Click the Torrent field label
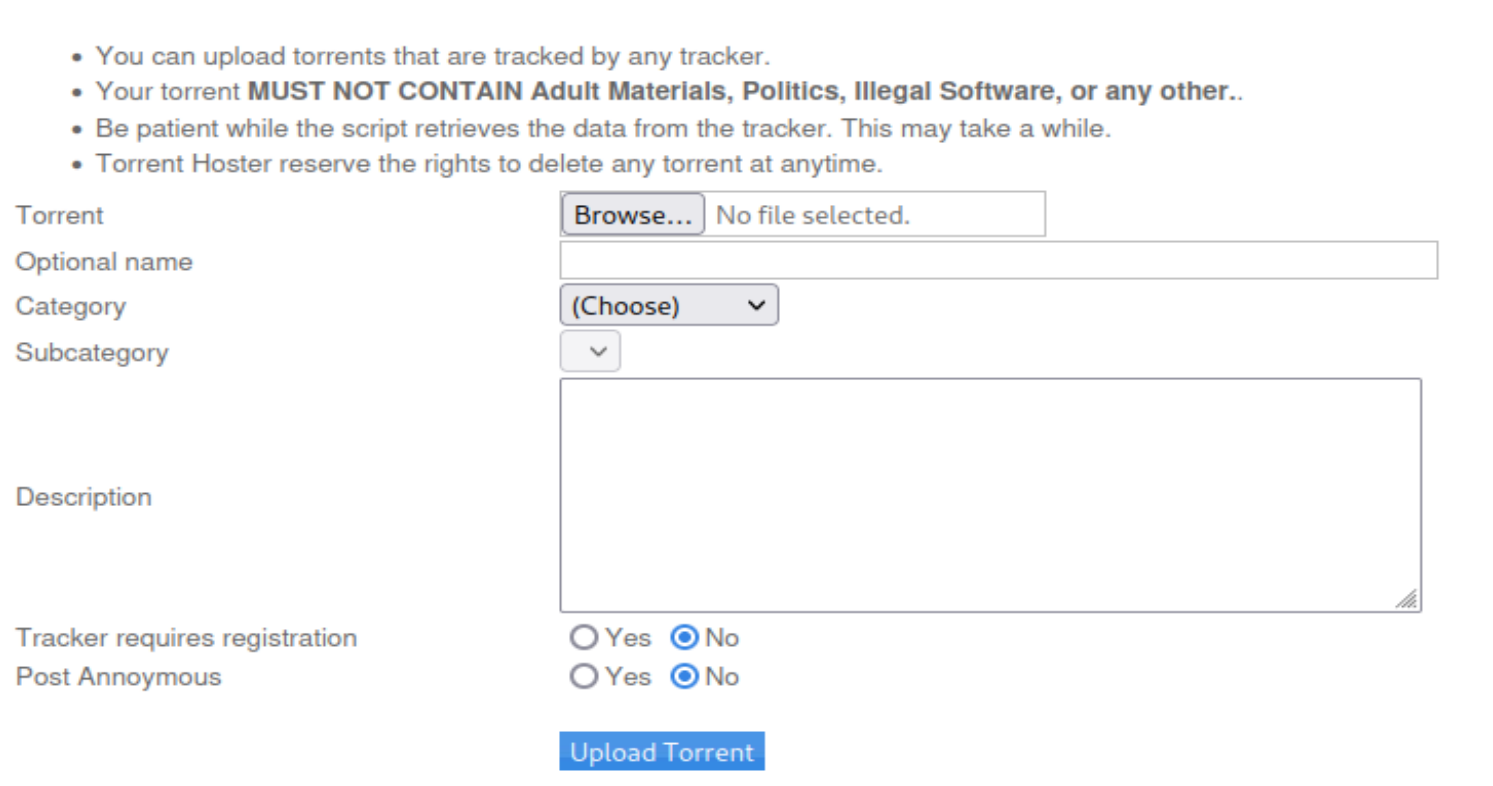This screenshot has height=786, width=1493. (x=59, y=216)
